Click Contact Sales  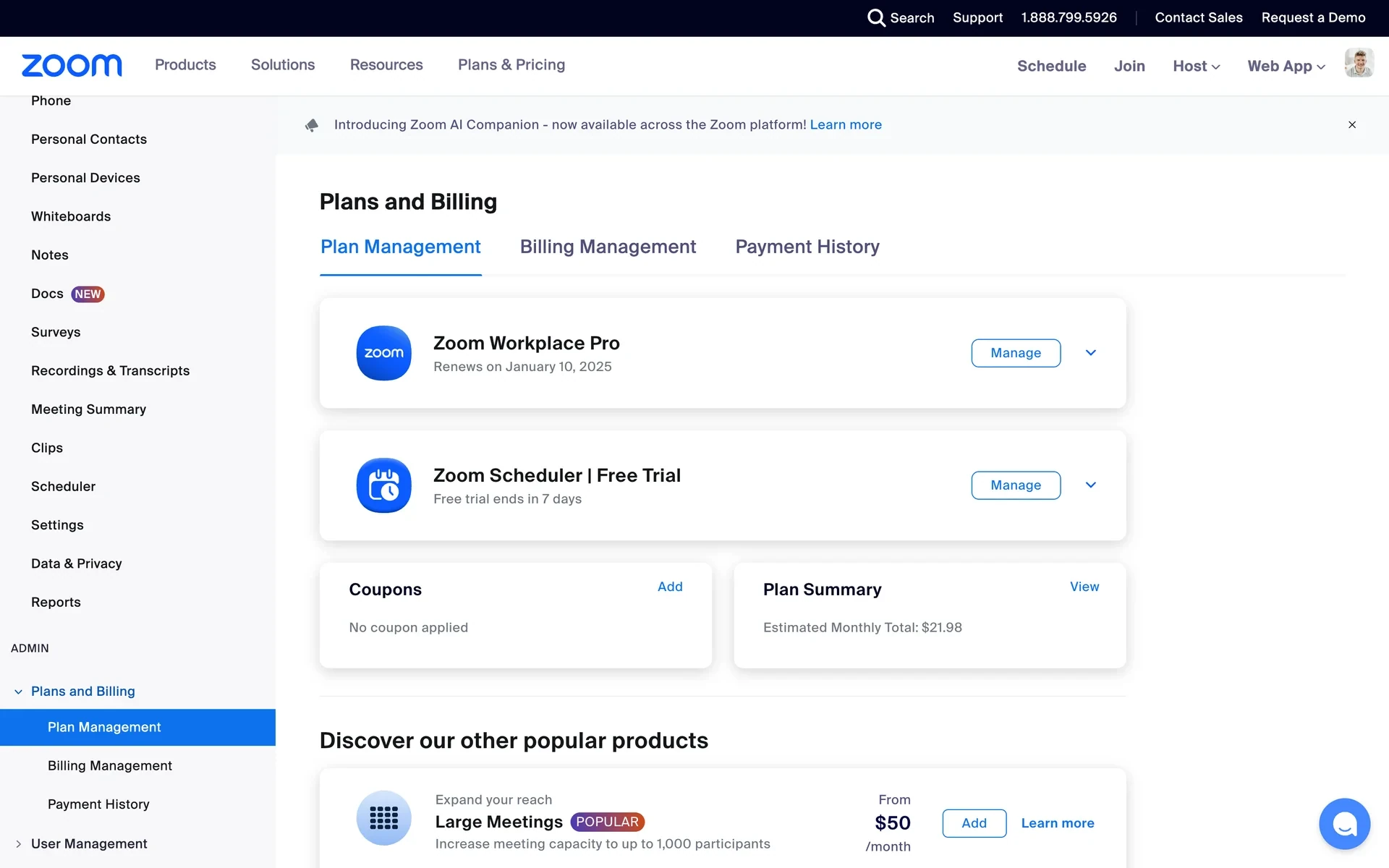pyautogui.click(x=1199, y=17)
